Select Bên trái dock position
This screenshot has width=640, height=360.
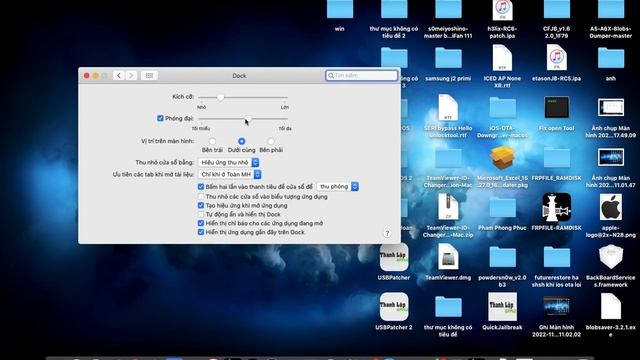click(x=212, y=141)
